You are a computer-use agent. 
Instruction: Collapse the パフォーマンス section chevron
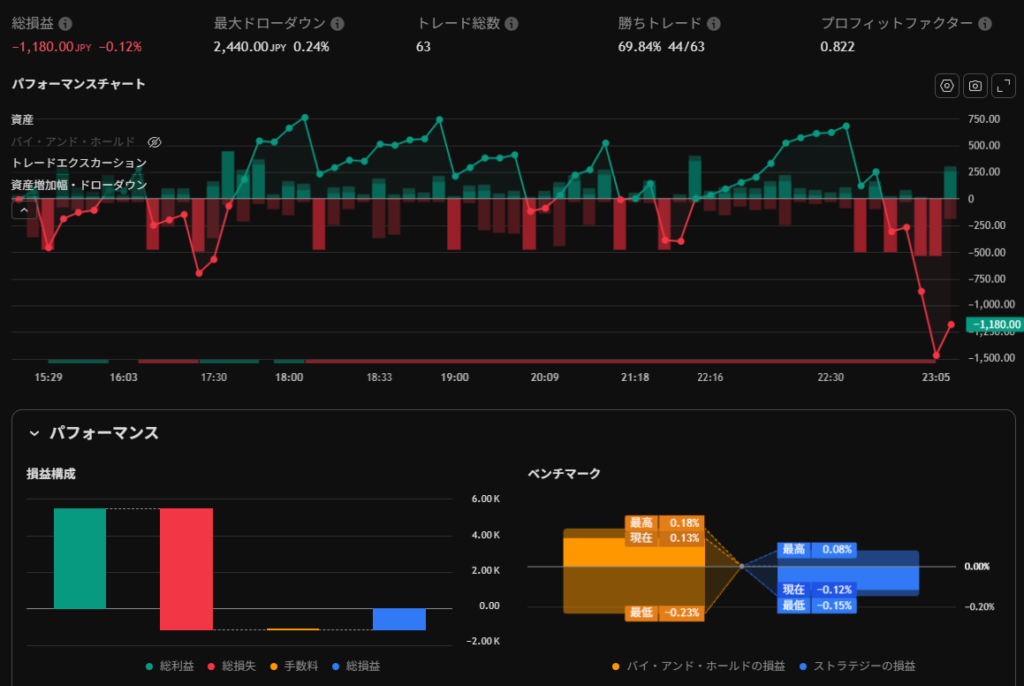tap(34, 433)
